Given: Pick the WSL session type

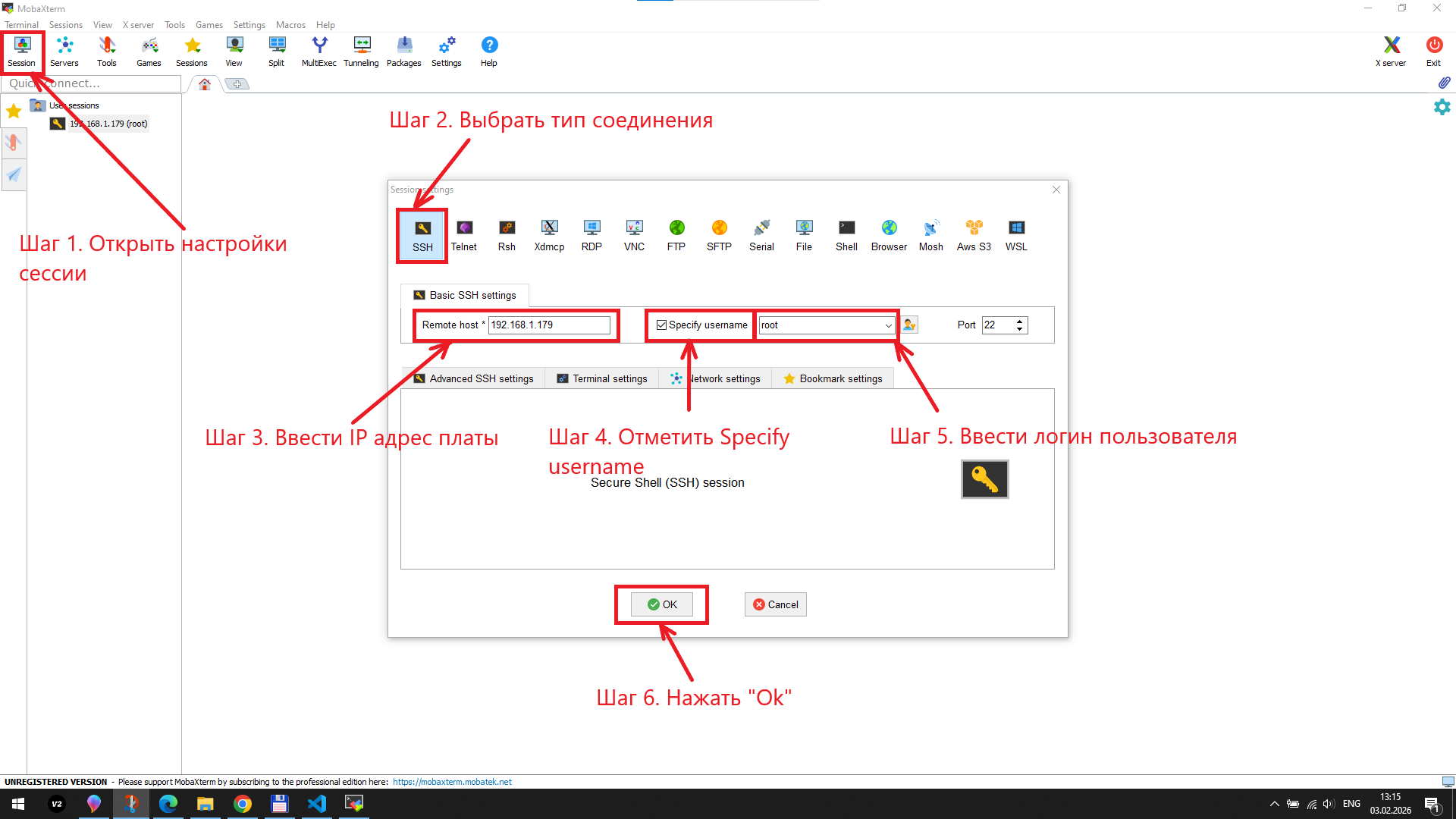Looking at the screenshot, I should tap(1016, 235).
